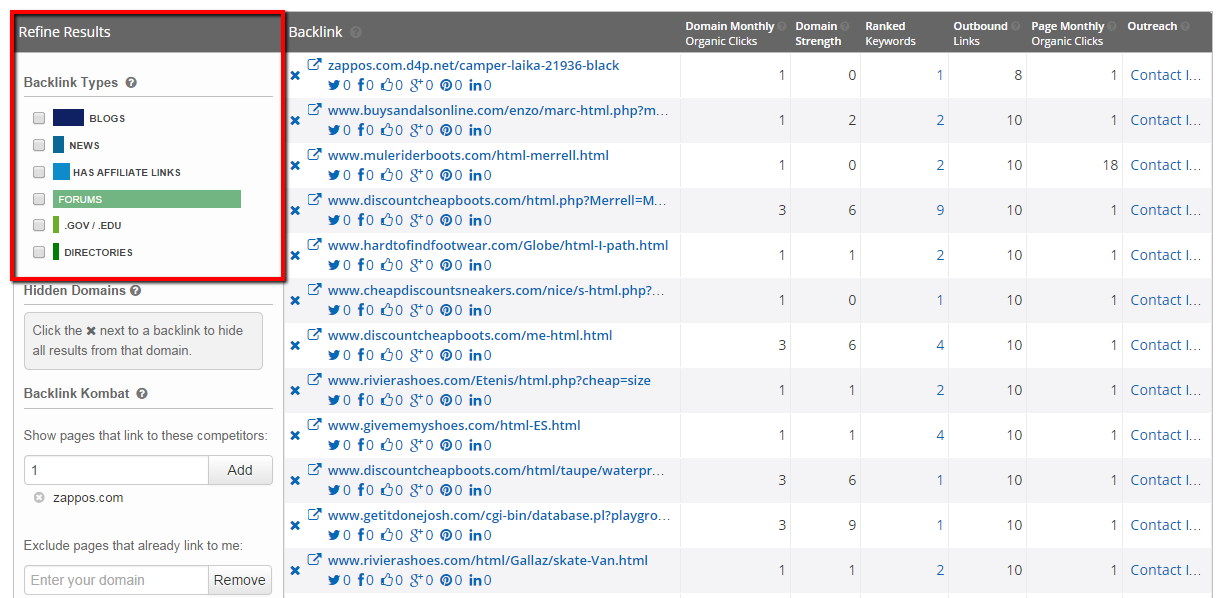Check the FORUMS filter checkbox
This screenshot has height=598, width=1230.
pos(38,198)
